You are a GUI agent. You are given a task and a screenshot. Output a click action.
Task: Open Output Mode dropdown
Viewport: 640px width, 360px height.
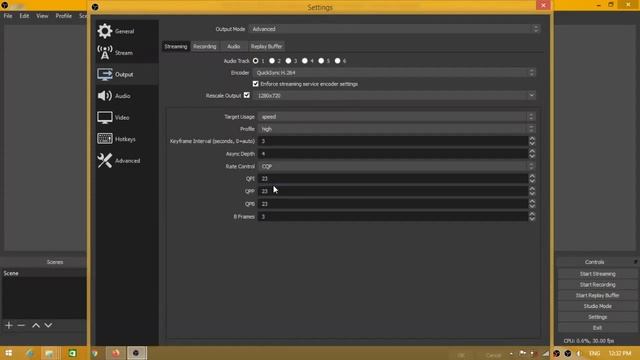pos(395,29)
